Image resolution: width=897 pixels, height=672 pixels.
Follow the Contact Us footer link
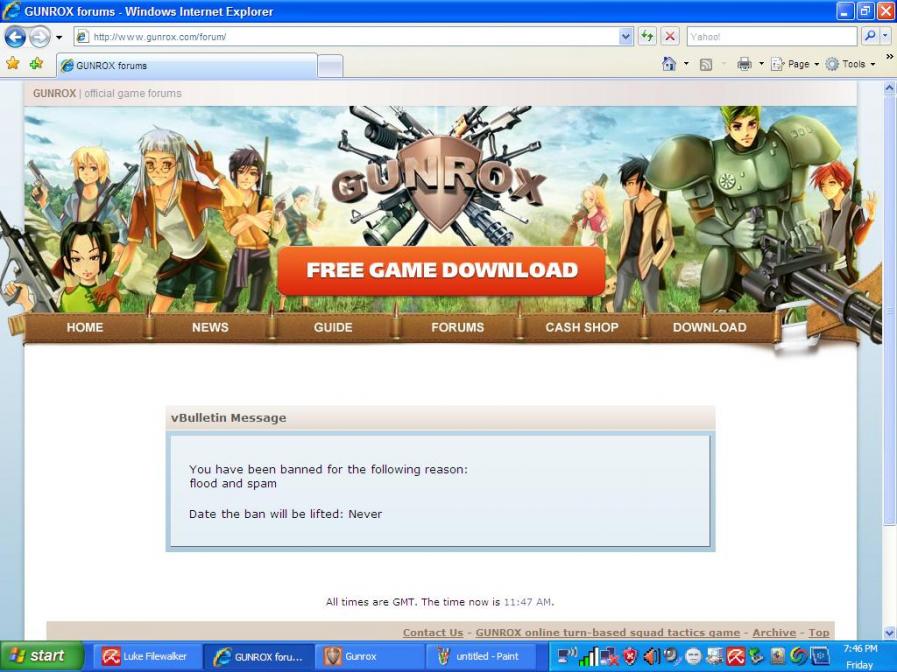click(433, 632)
